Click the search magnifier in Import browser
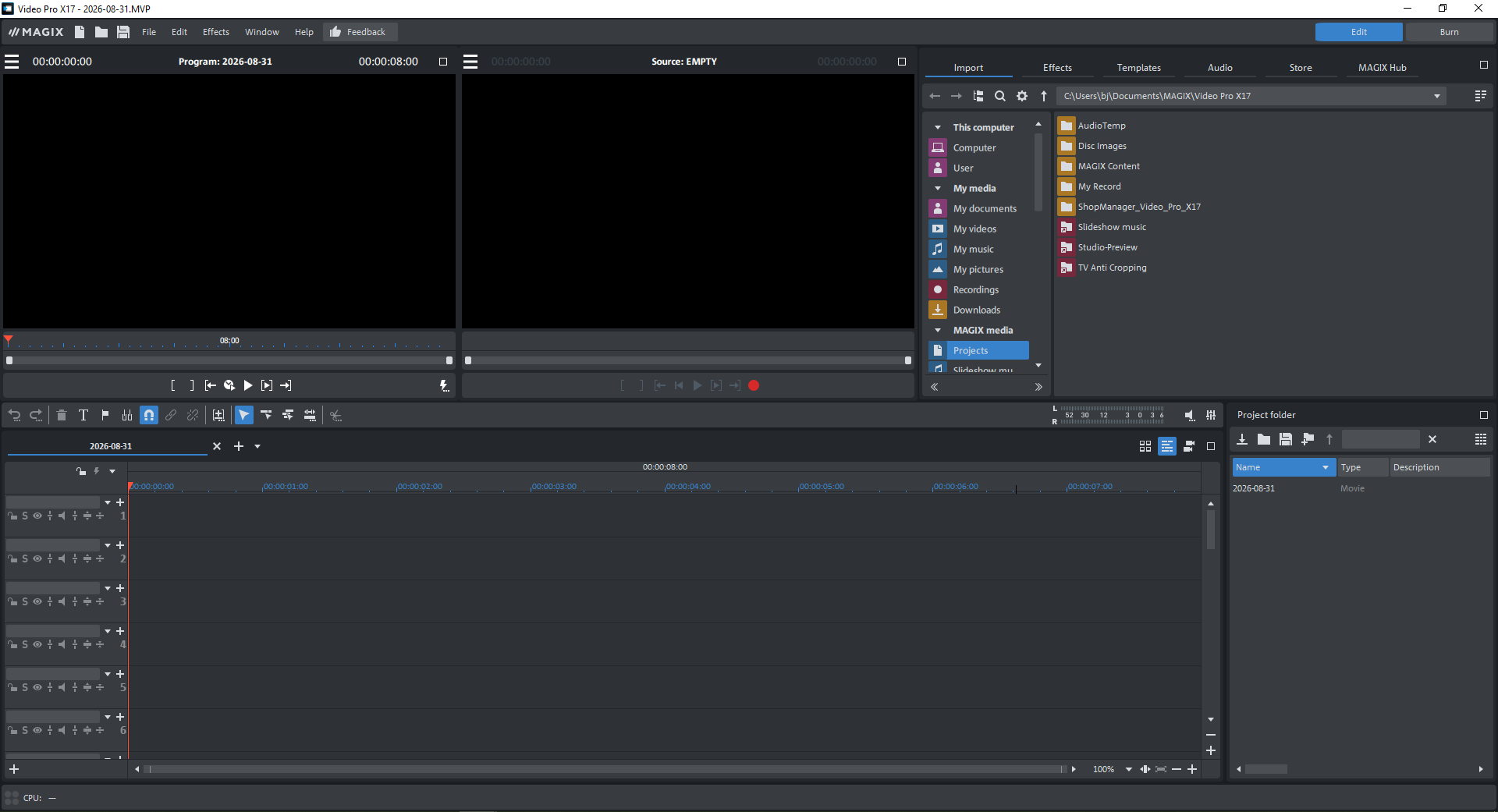This screenshot has width=1498, height=812. coord(1000,96)
